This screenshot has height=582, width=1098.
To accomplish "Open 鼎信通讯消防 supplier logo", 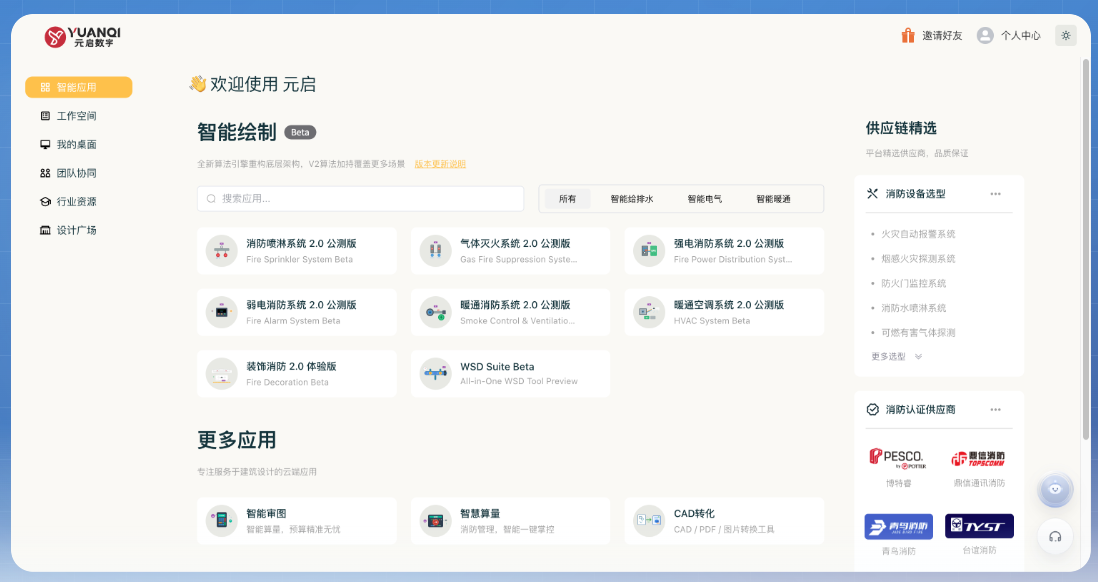I will (x=979, y=459).
